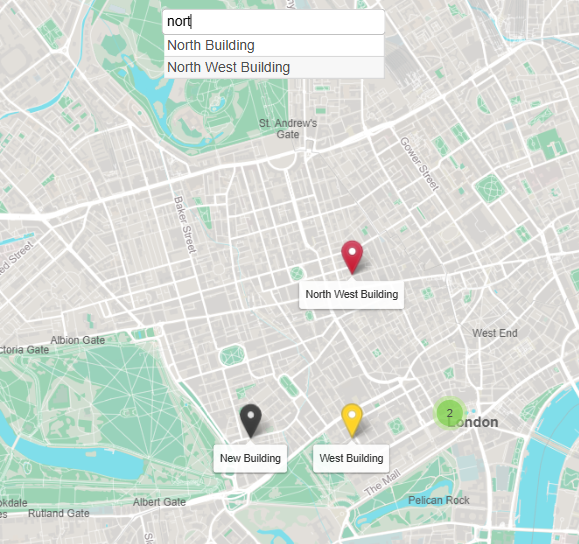579x544 pixels.
Task: Choose North West Building in the autocomplete list
Action: coord(274,68)
